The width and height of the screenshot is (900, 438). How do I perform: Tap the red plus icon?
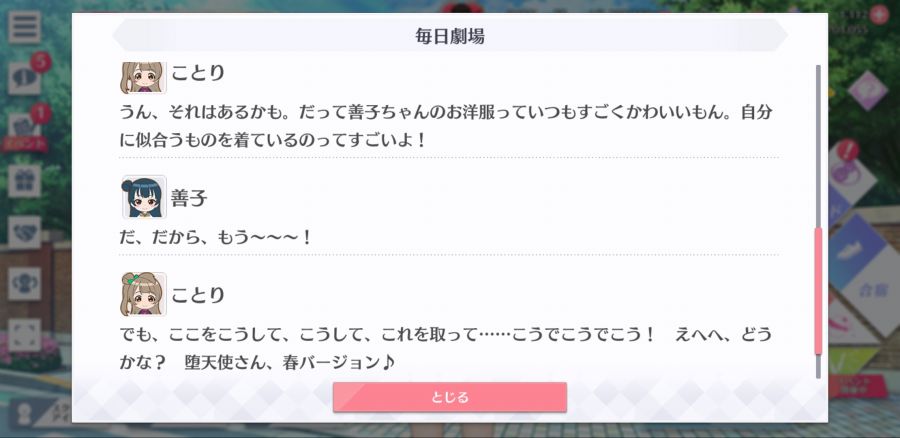[x=879, y=14]
